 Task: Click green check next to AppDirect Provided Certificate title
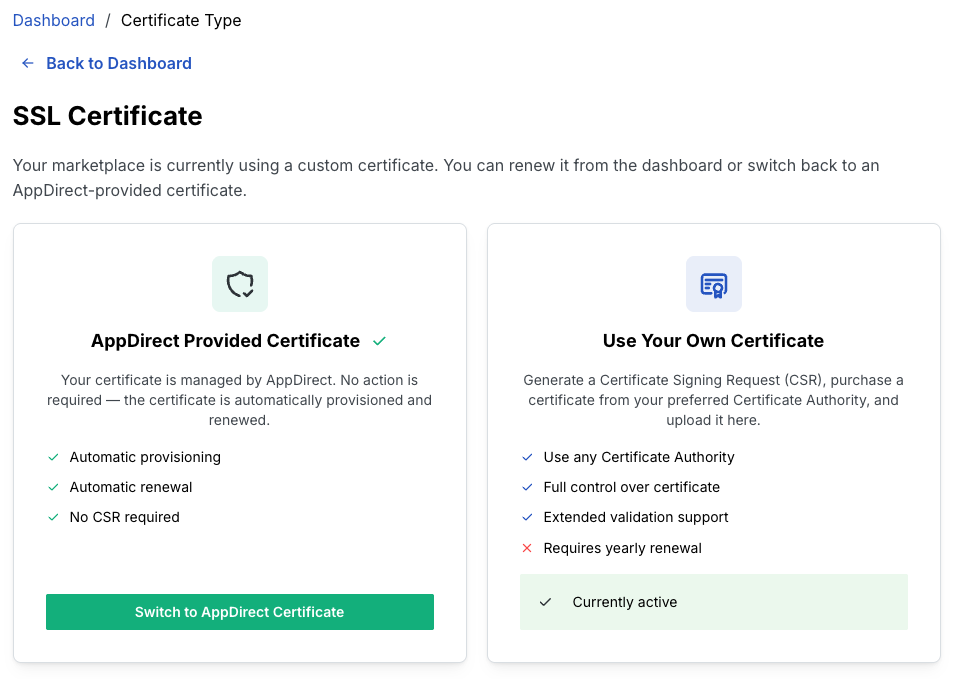(380, 341)
